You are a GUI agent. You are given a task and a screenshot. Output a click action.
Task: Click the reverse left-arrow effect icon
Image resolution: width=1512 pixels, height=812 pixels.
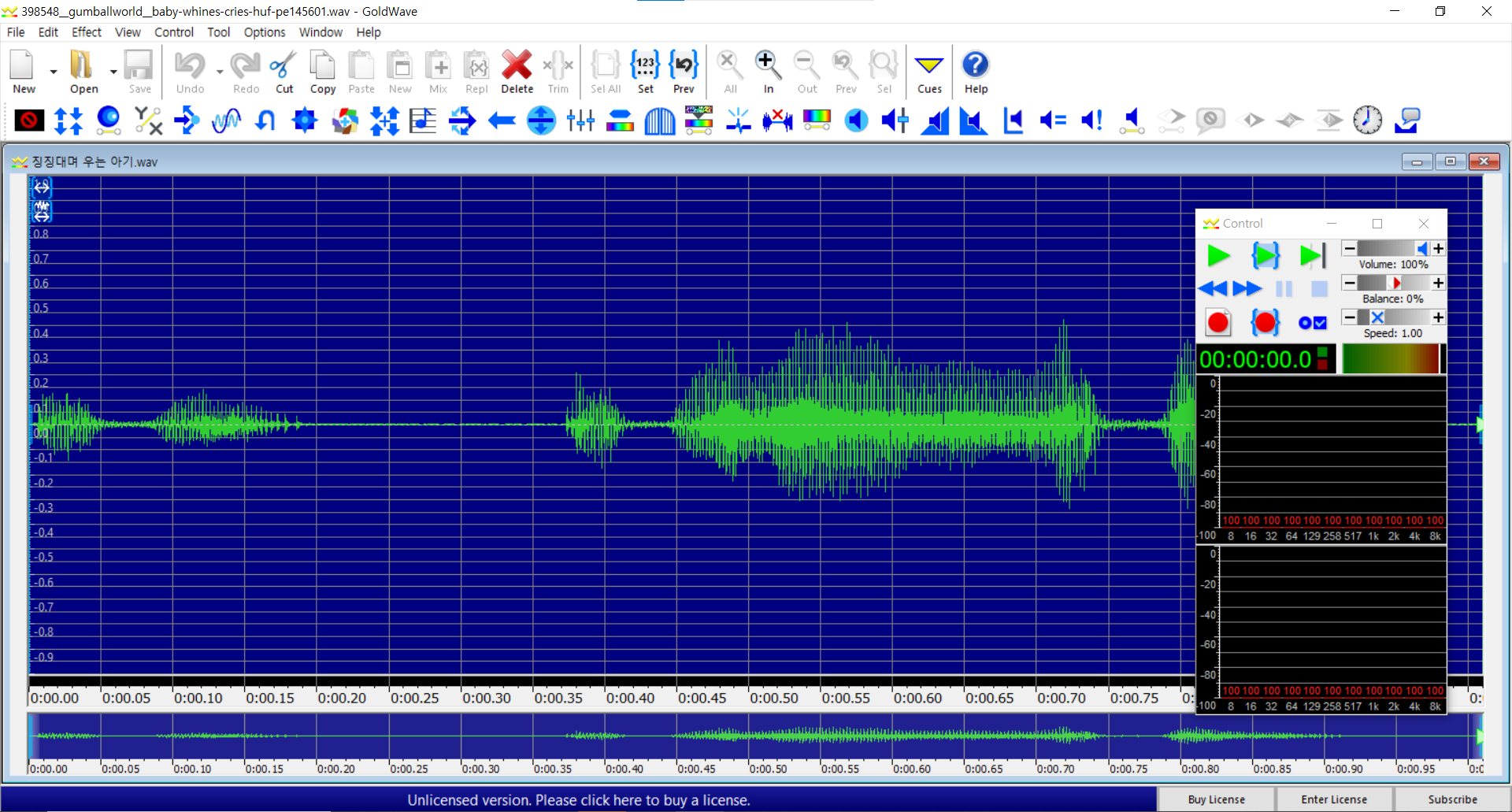pos(502,121)
